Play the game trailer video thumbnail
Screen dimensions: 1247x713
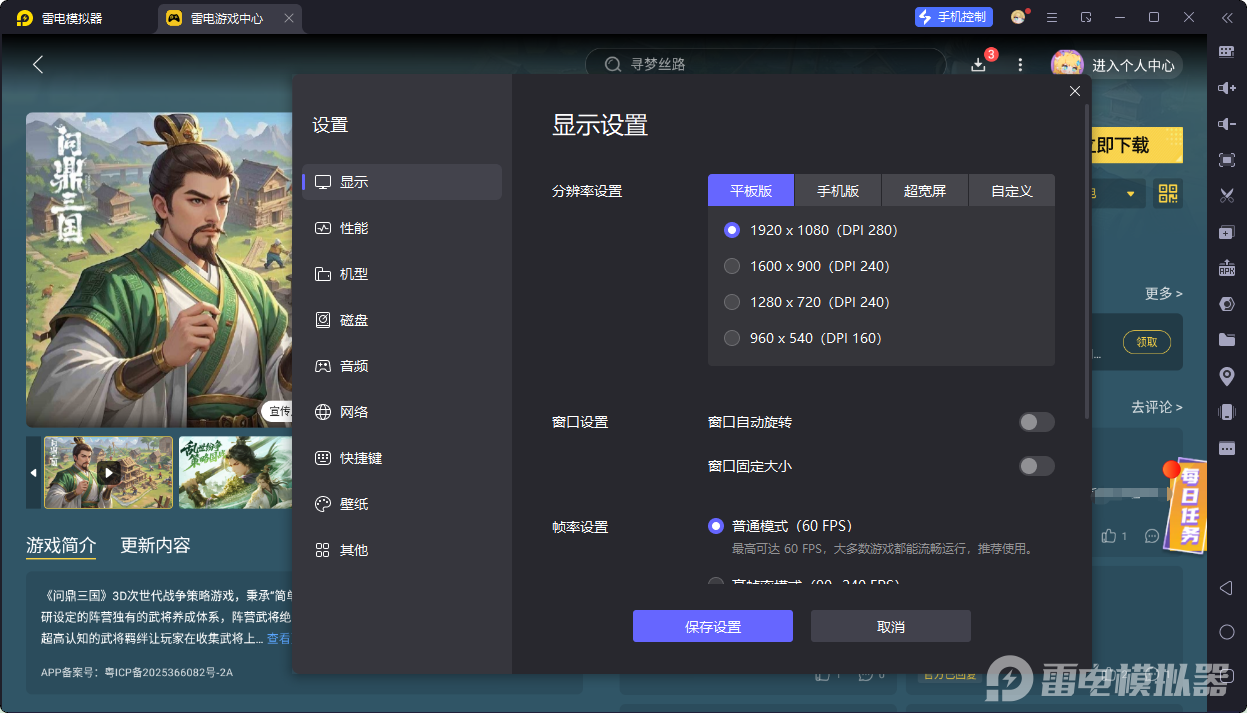click(x=110, y=472)
